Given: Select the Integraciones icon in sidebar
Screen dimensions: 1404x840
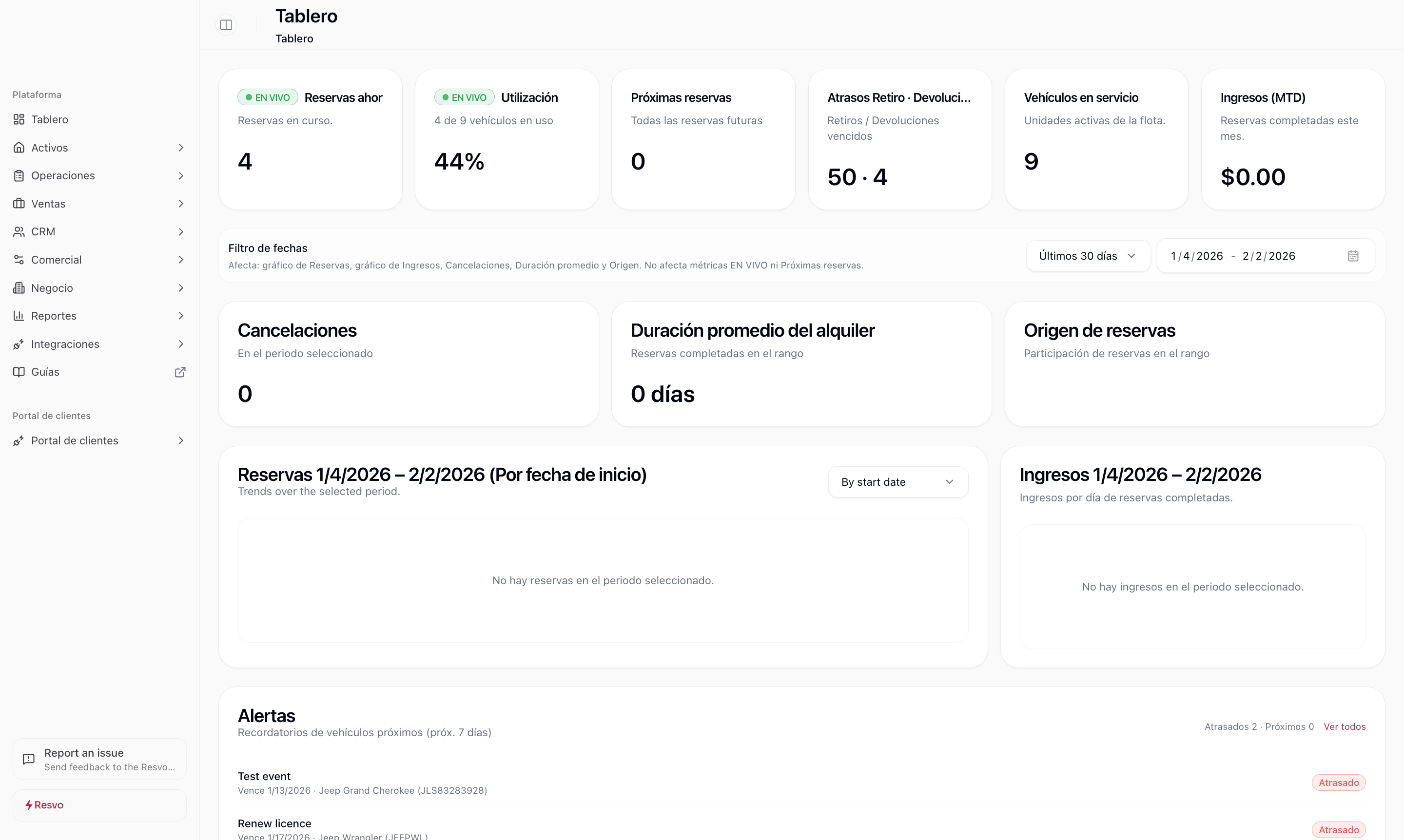Looking at the screenshot, I should coord(19,344).
